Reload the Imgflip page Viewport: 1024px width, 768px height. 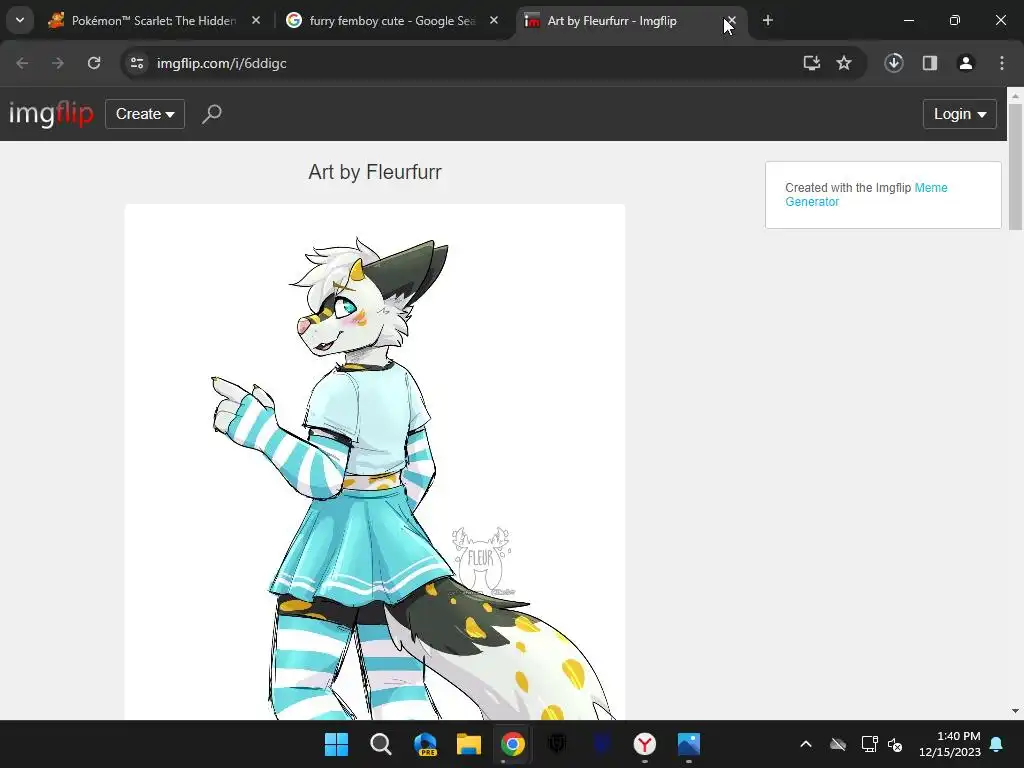[94, 63]
